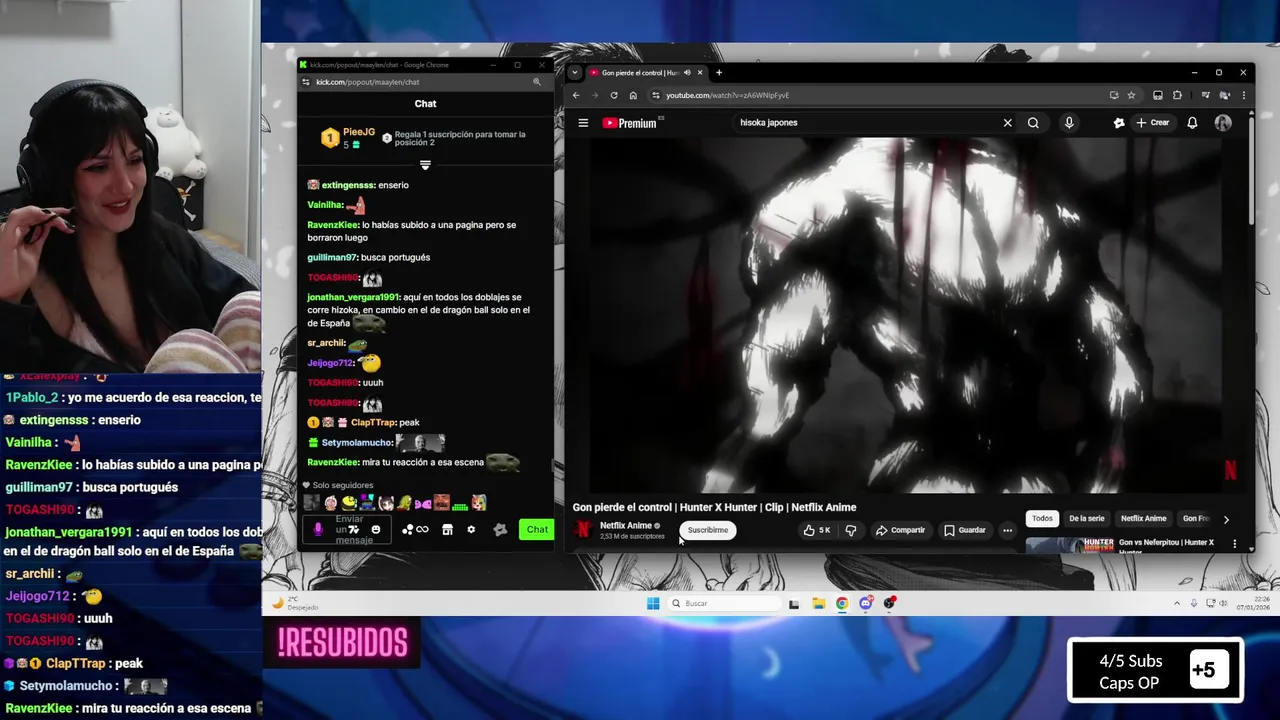Viewport: 1280px width, 720px height.
Task: Click the YouTube Premium logo
Action: point(630,123)
